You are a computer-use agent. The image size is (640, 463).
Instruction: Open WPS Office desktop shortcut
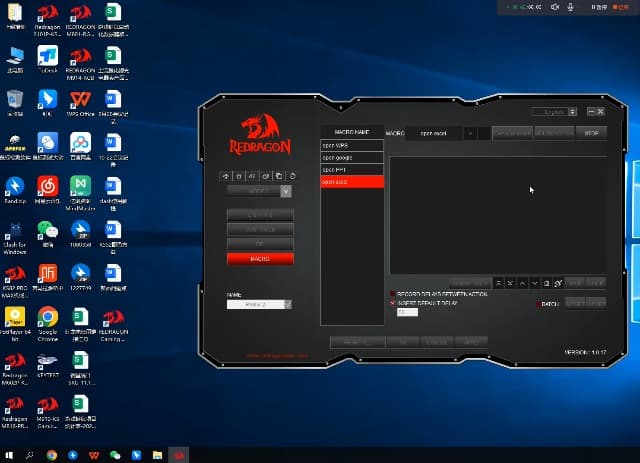point(80,104)
